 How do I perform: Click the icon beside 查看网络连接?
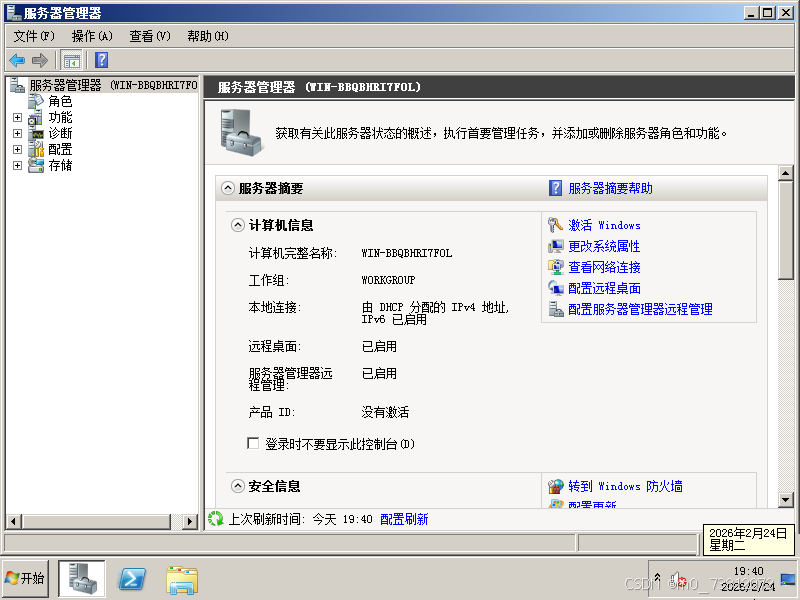[x=555, y=267]
